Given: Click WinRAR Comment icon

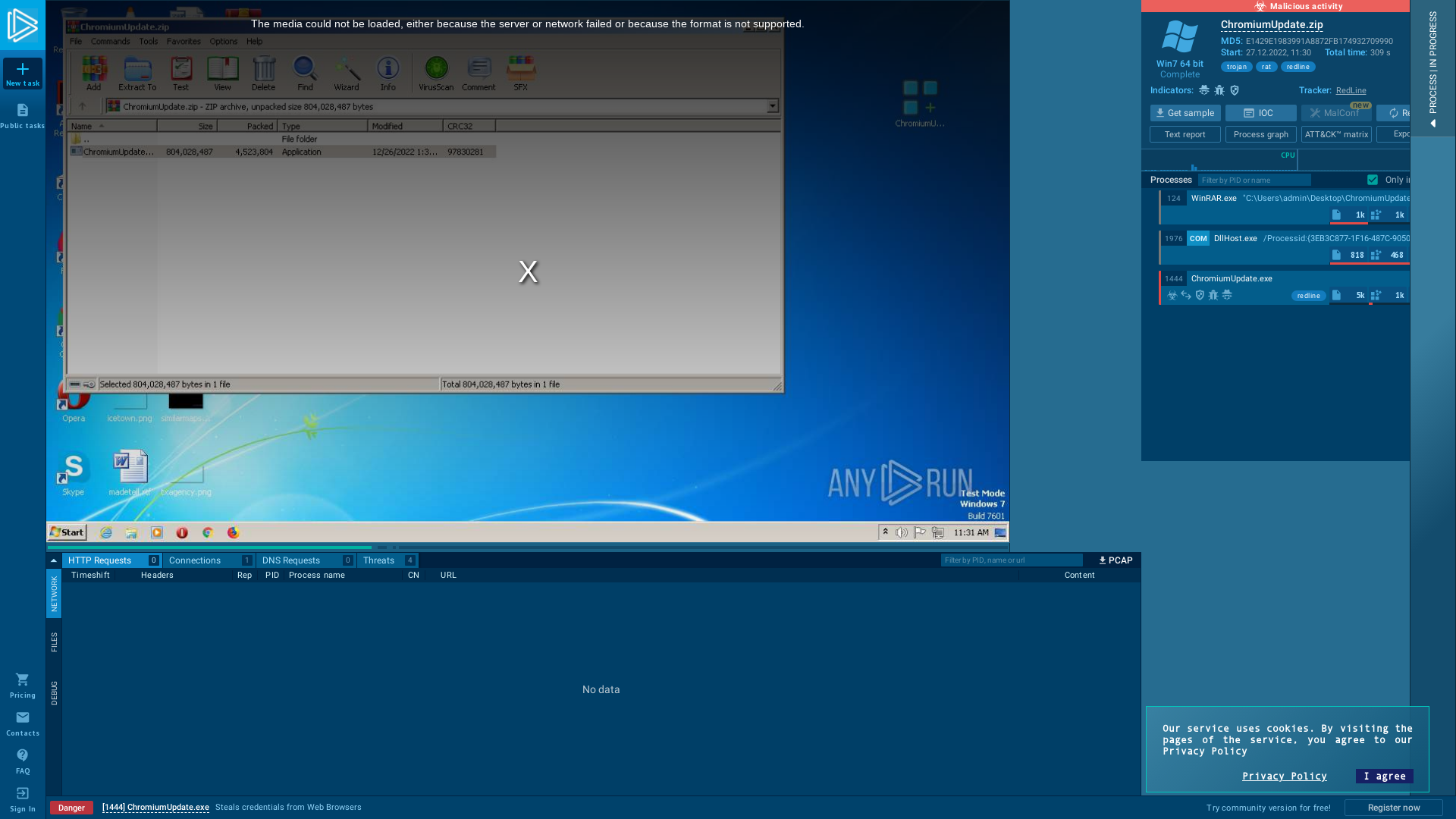Looking at the screenshot, I should click(x=479, y=74).
